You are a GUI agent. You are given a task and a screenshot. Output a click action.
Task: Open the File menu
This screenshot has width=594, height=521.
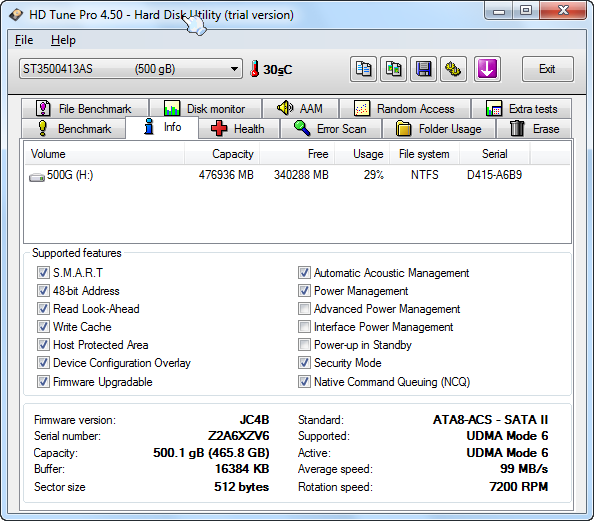click(x=24, y=40)
